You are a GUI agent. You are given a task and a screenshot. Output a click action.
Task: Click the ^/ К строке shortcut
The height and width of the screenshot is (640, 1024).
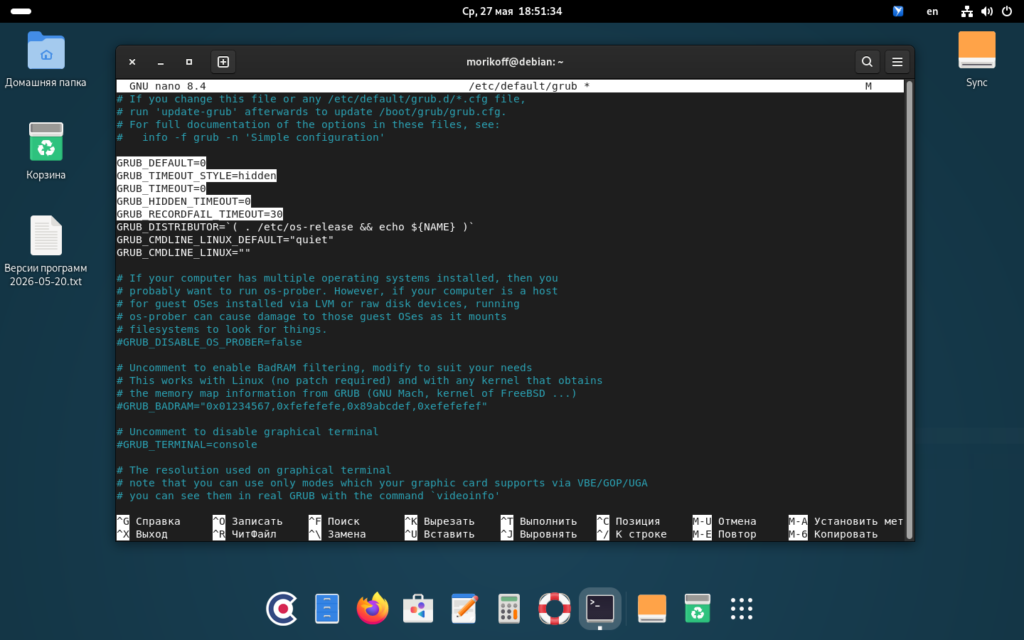[632, 534]
